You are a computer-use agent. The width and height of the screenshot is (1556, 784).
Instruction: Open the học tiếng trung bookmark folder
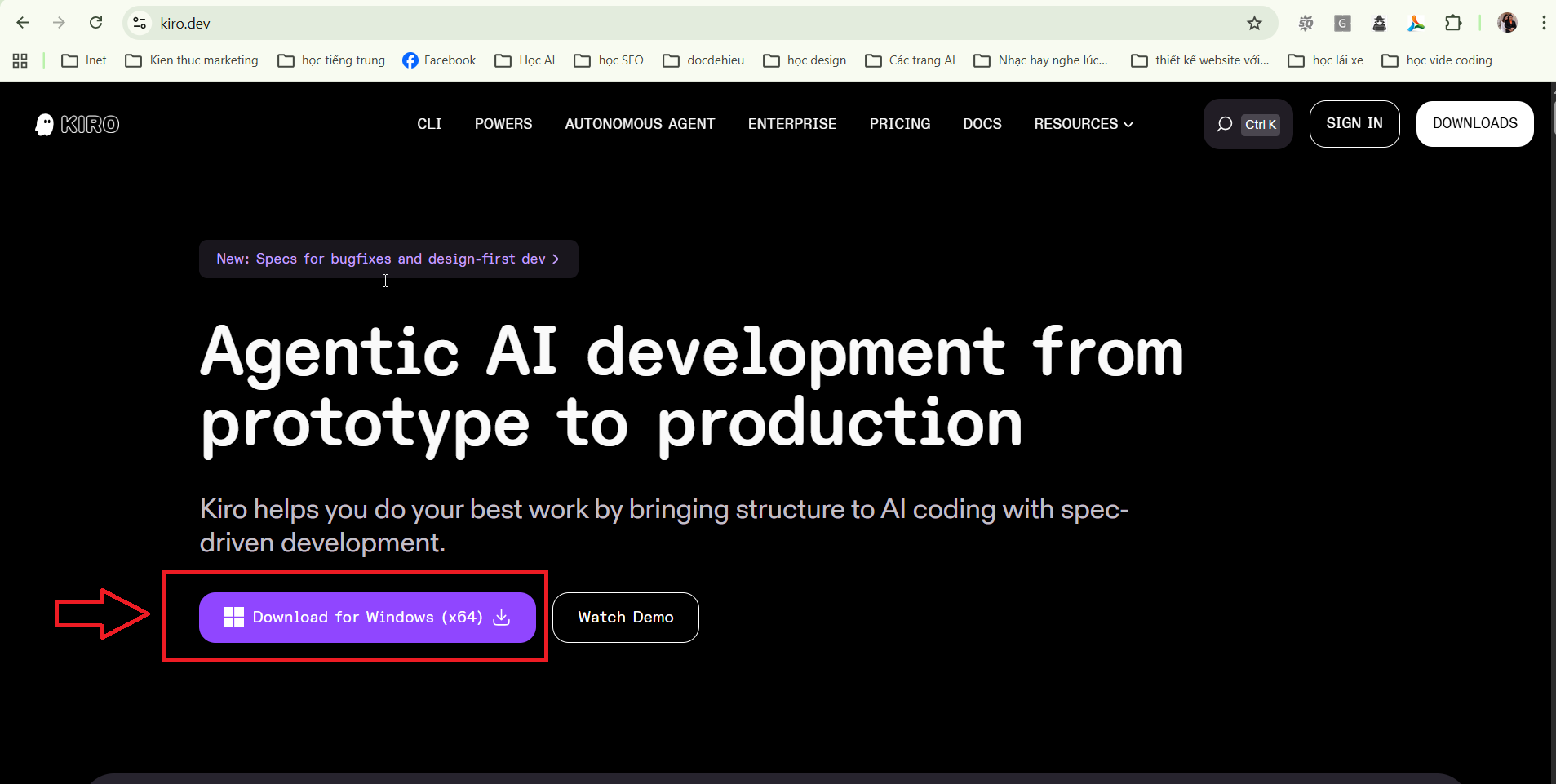(331, 60)
